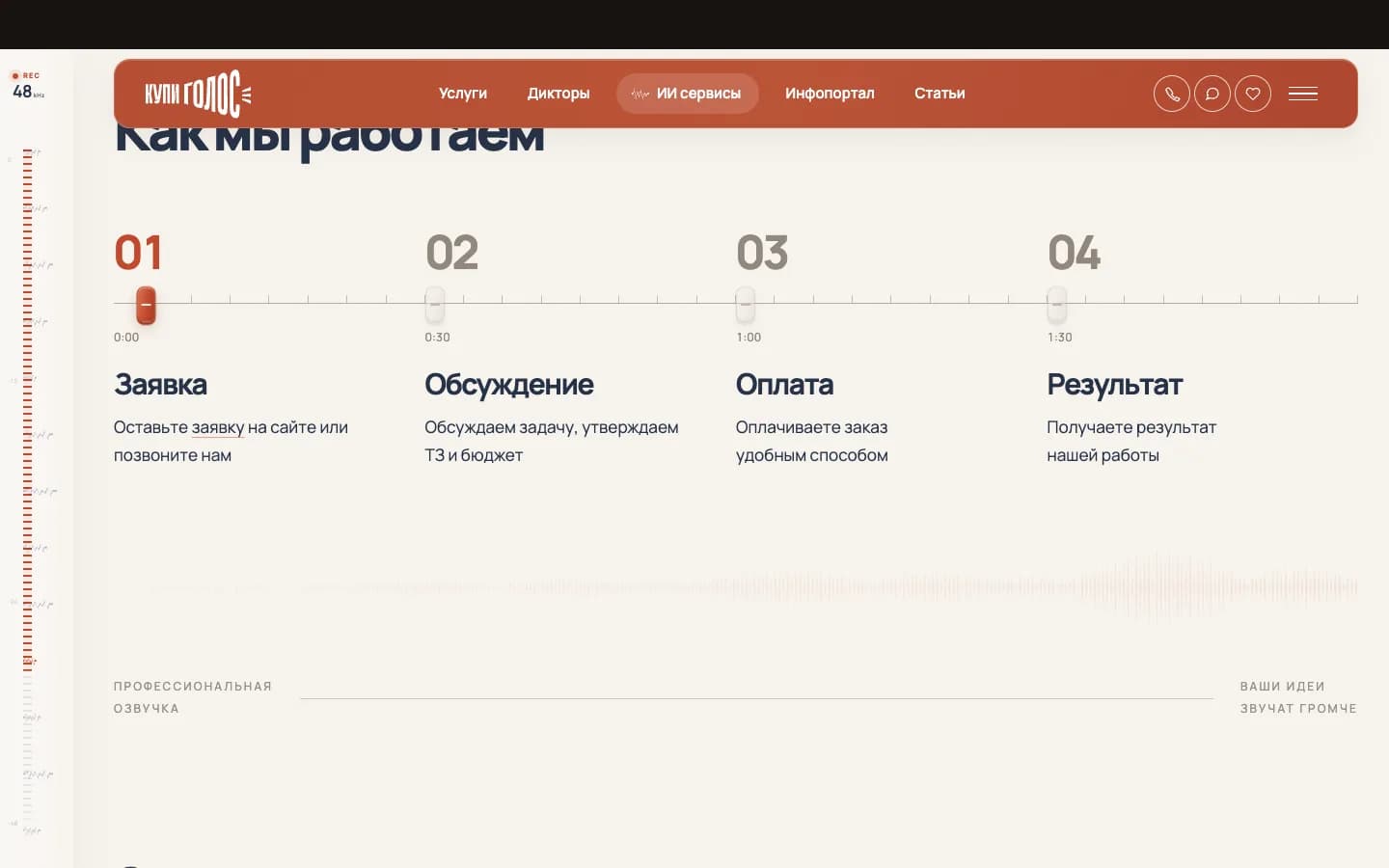Image resolution: width=1389 pixels, height=868 pixels.
Task: Click the 0:30 time label
Action: point(437,338)
